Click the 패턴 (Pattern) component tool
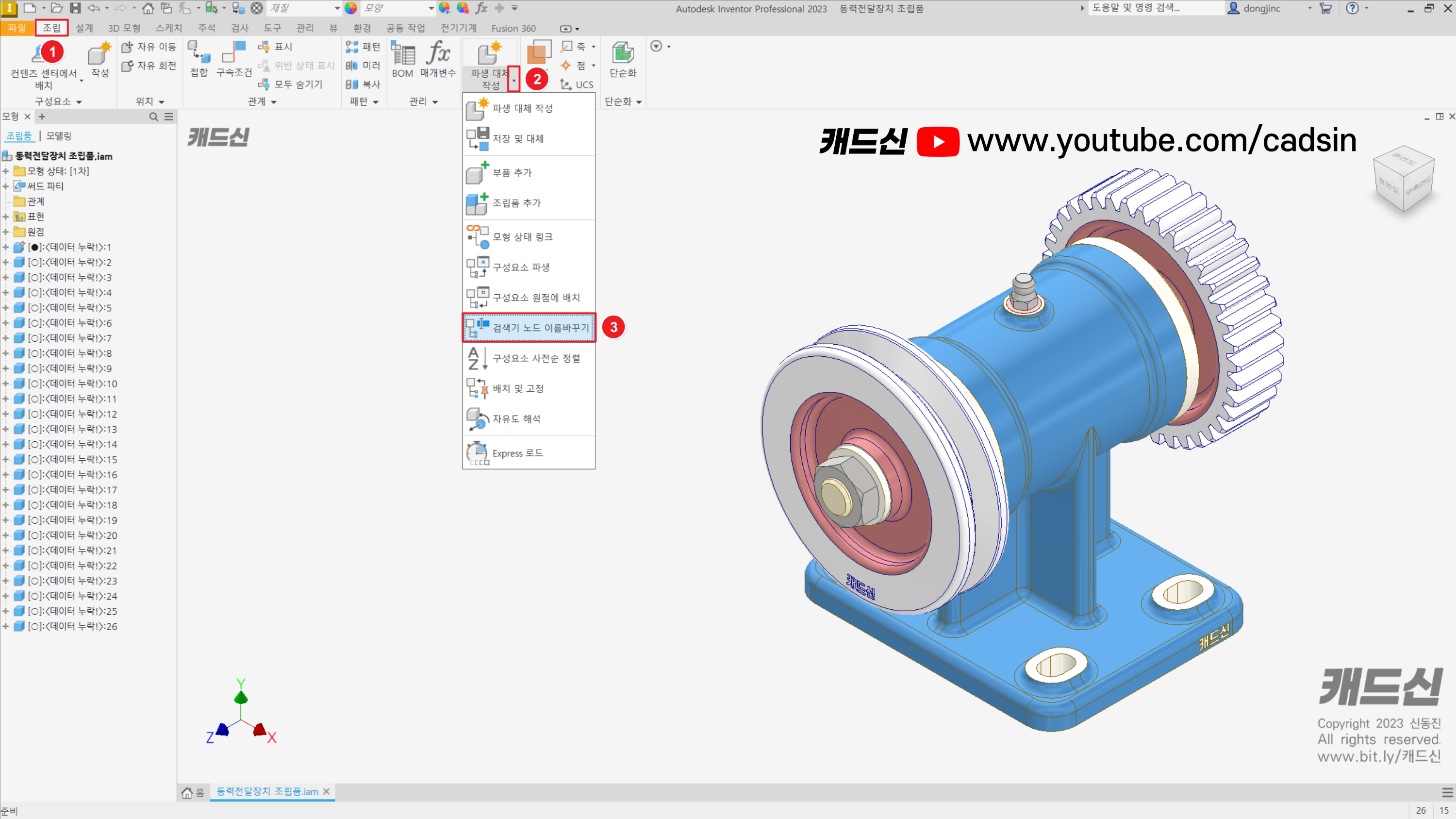 (363, 47)
